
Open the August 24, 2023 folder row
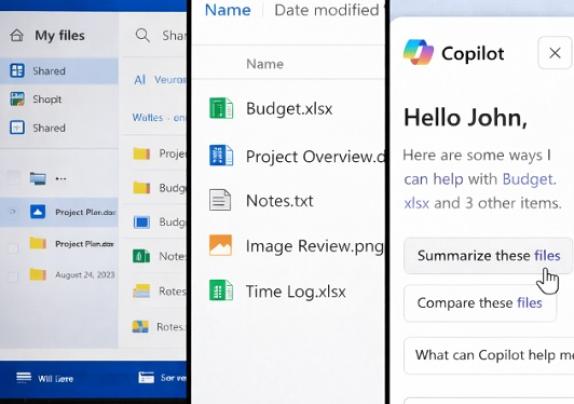tap(59, 275)
